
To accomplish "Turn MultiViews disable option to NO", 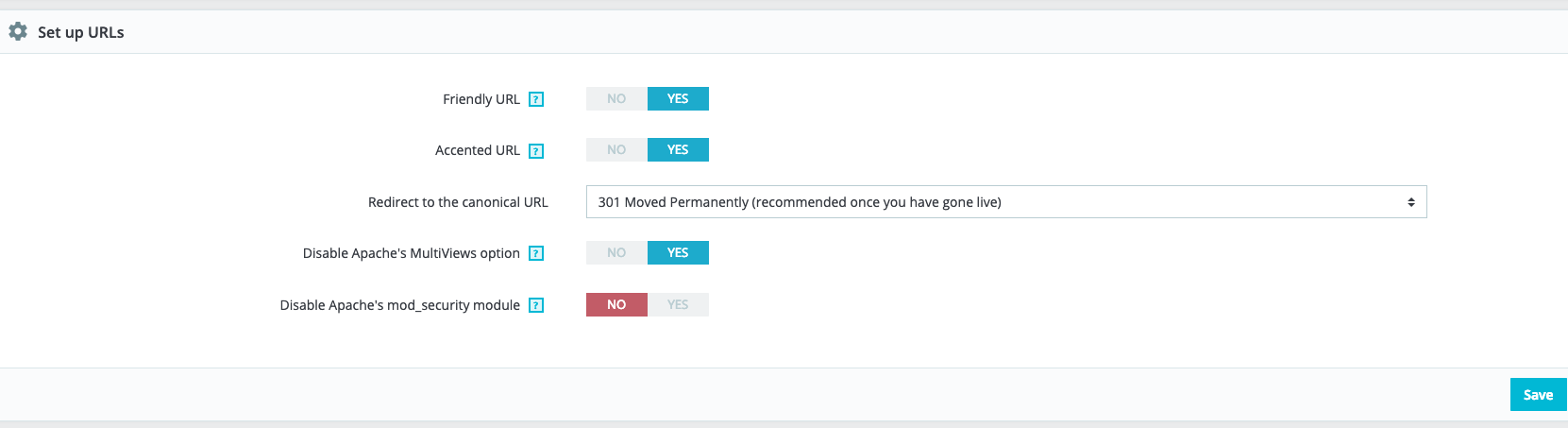I will [x=616, y=253].
